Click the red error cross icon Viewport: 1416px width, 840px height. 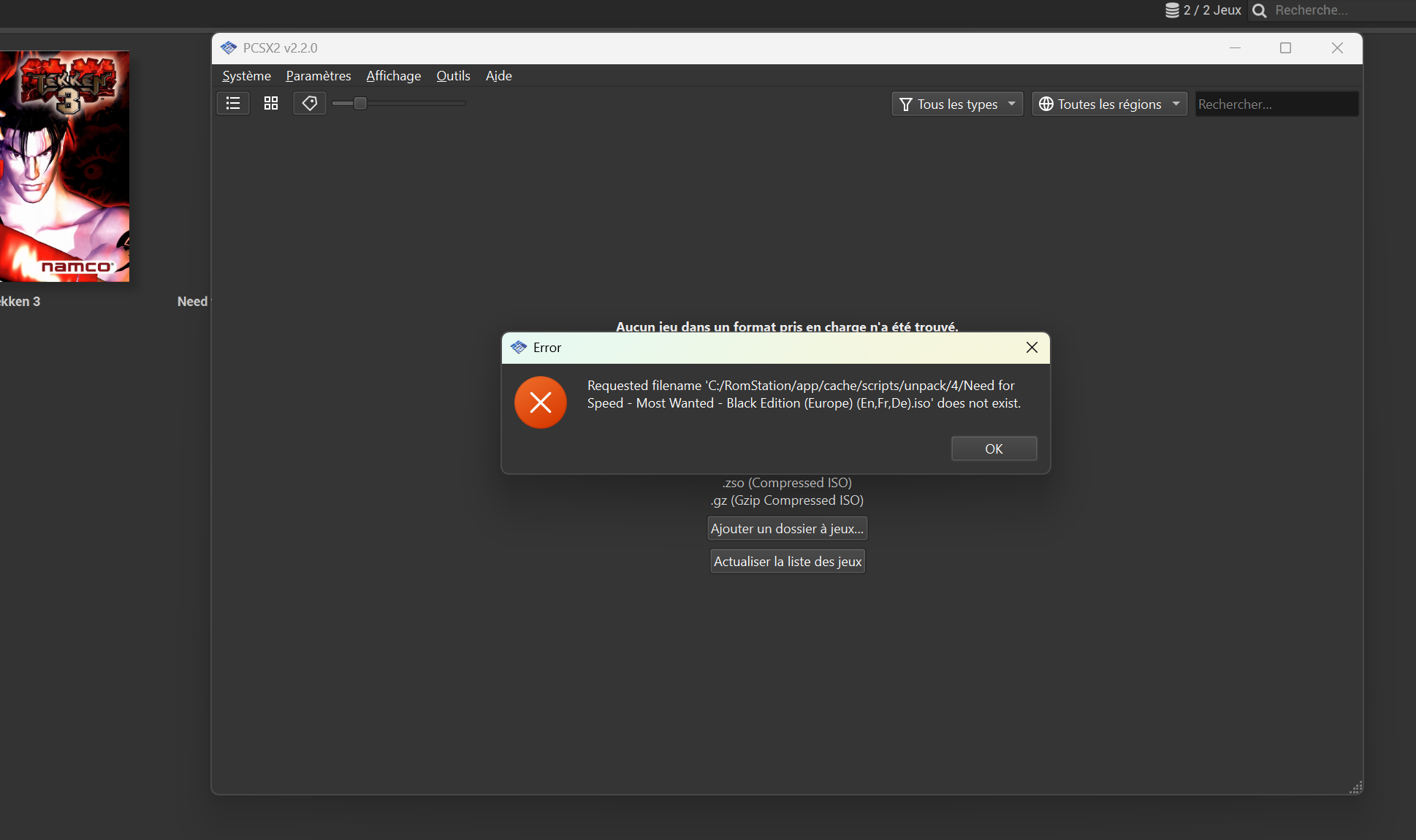(541, 402)
